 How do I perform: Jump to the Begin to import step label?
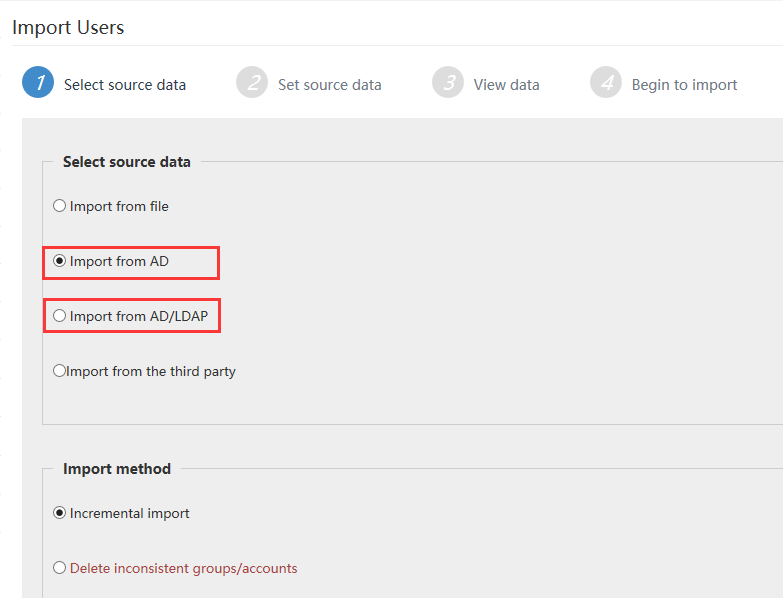[684, 85]
